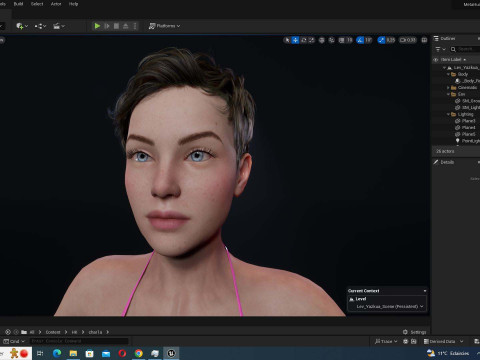Stop the play session with square button

pyautogui.click(x=116, y=26)
